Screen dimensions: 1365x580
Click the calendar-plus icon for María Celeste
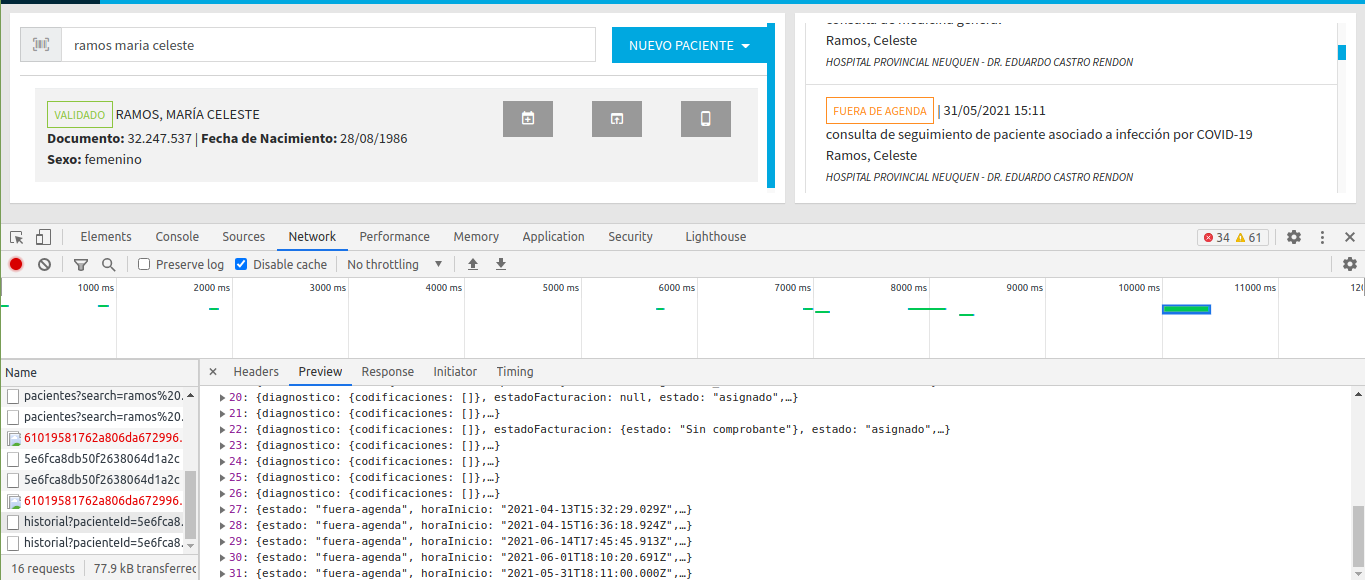528,119
